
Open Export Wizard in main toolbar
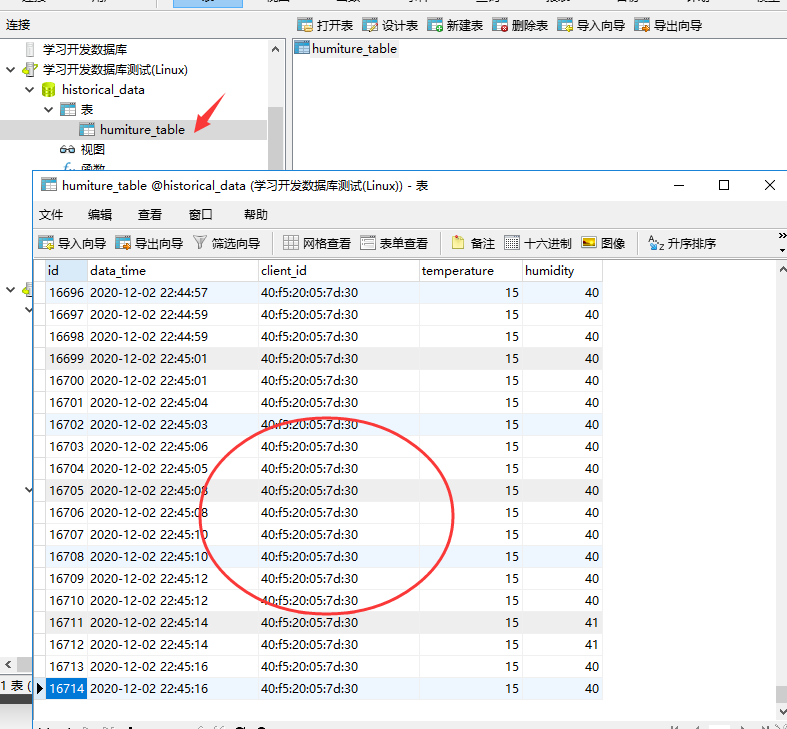coord(668,25)
